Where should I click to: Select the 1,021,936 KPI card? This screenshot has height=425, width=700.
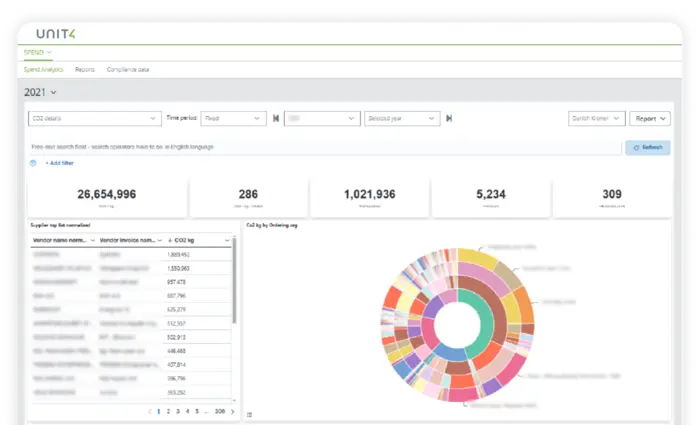tap(370, 198)
